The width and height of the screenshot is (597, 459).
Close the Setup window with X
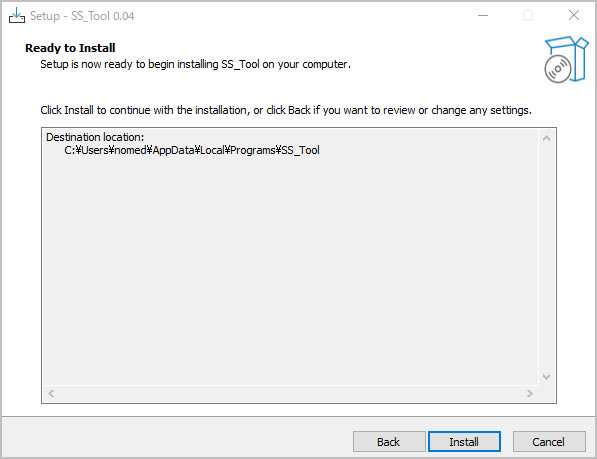574,16
